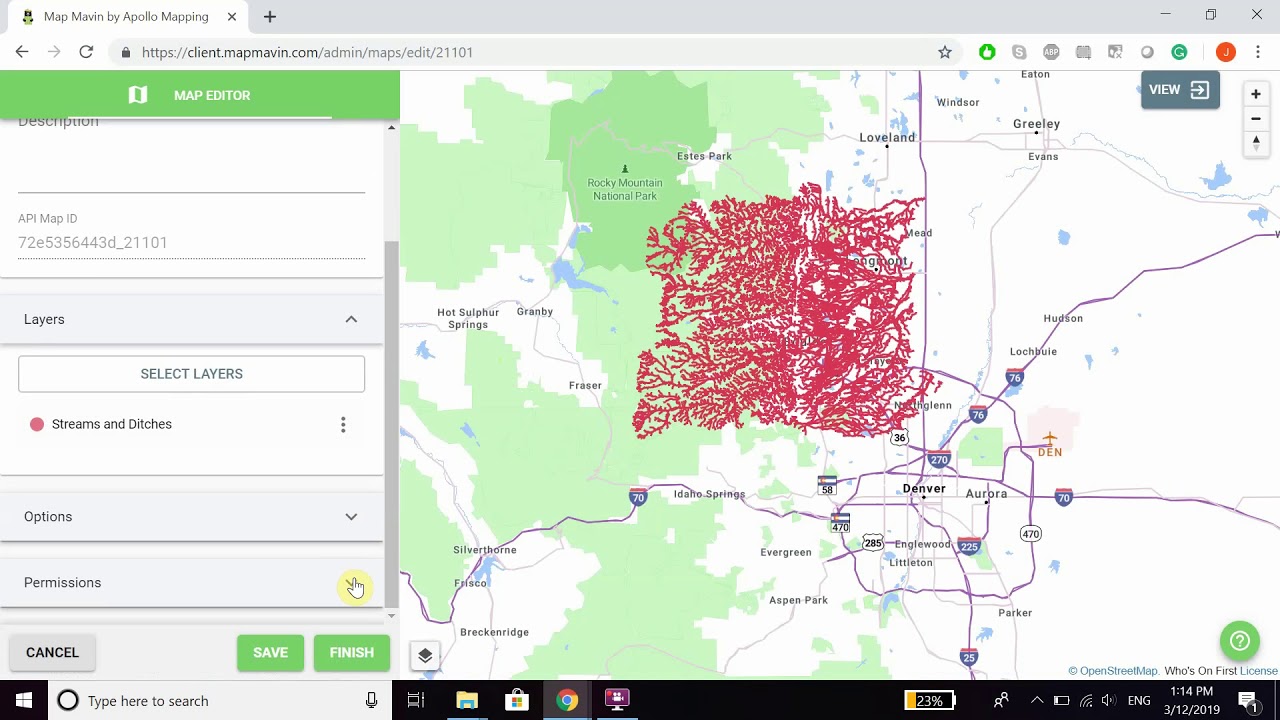Open the green help question icon
This screenshot has height=720, width=1280.
tap(1240, 641)
